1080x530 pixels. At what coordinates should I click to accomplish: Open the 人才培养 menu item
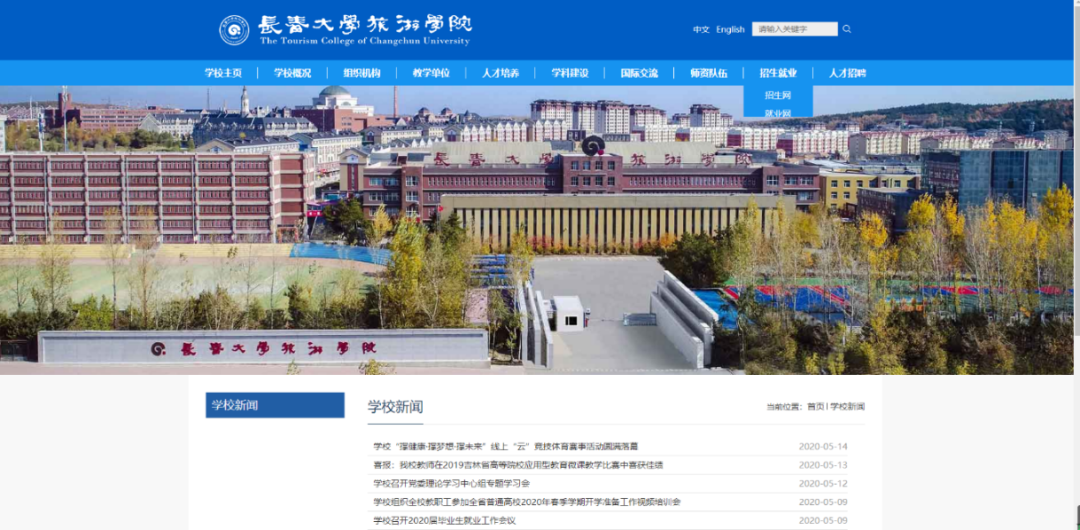tap(501, 73)
